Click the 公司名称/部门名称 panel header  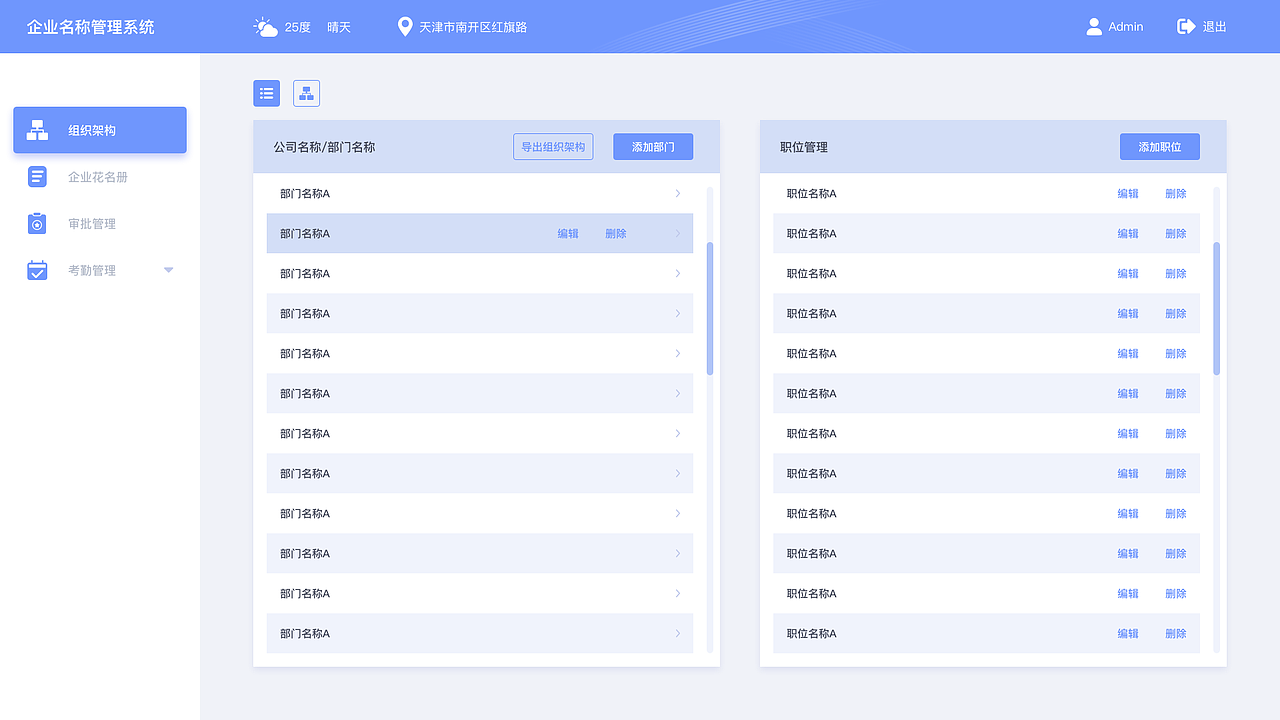(324, 147)
